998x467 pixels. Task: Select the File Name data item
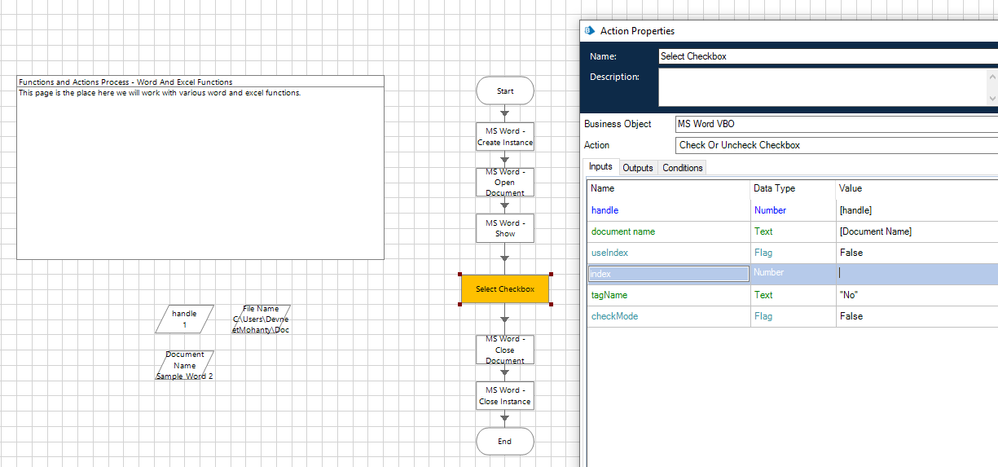pyautogui.click(x=261, y=319)
